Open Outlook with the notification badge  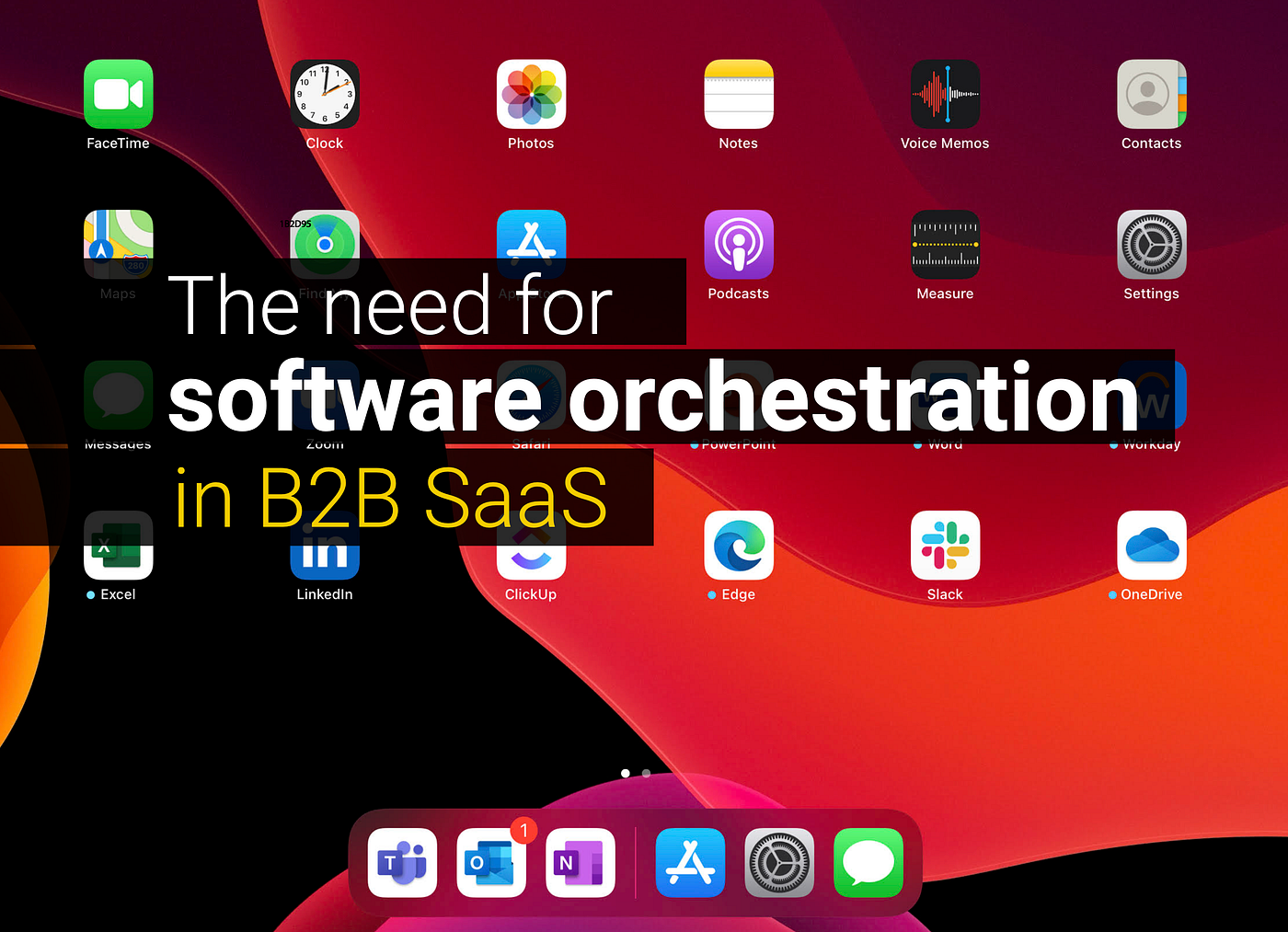click(x=491, y=862)
